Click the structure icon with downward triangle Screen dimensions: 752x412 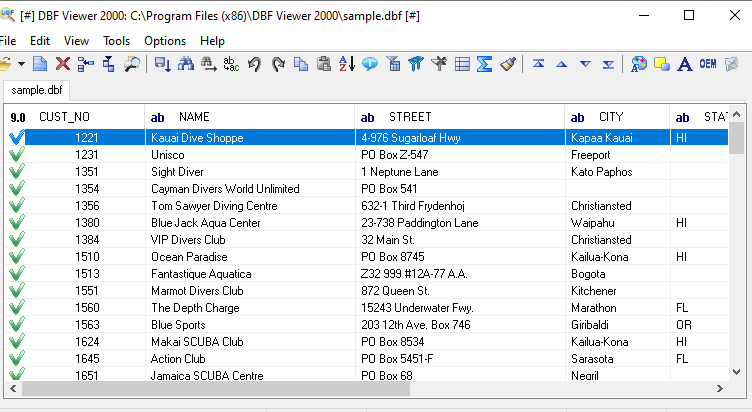(109, 64)
